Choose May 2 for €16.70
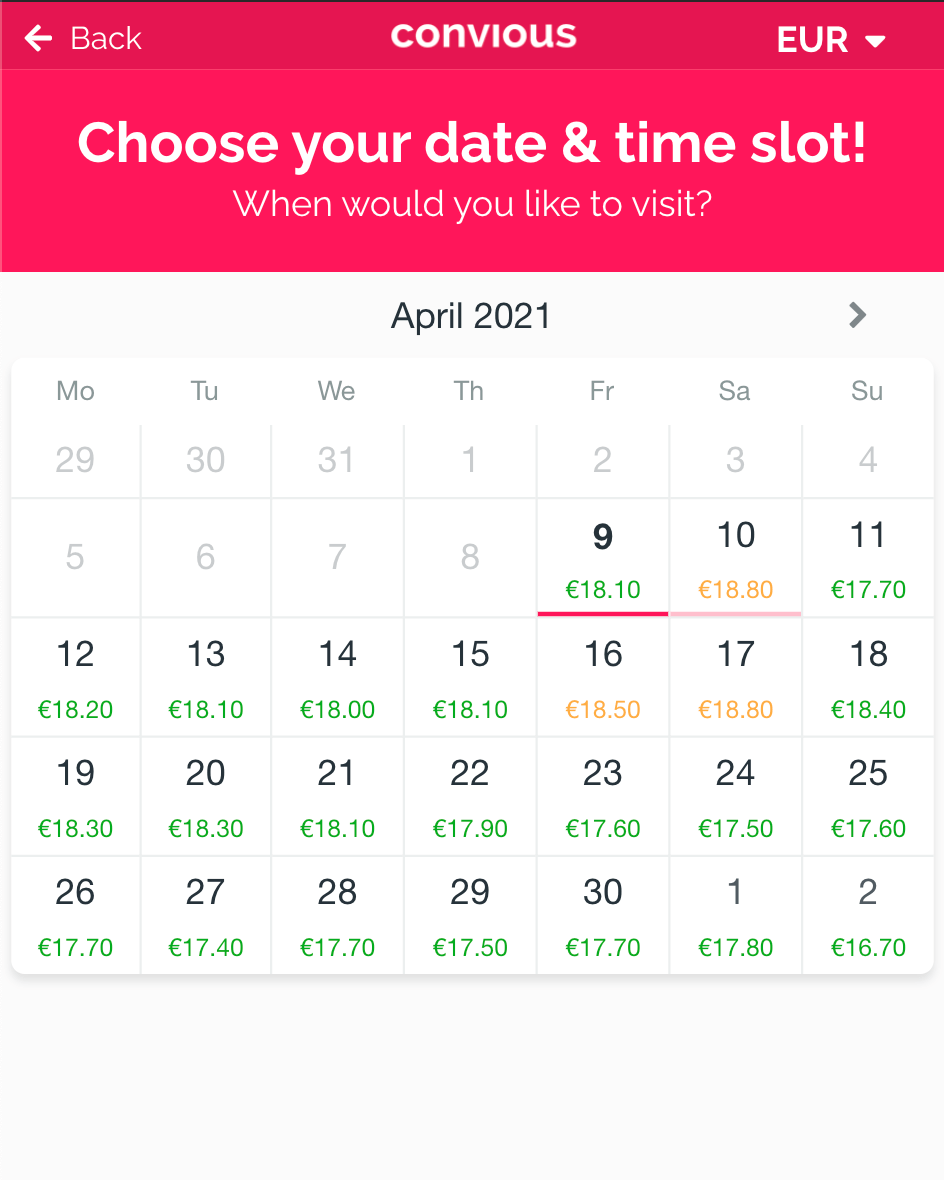Image resolution: width=944 pixels, height=1180 pixels. pos(867,915)
